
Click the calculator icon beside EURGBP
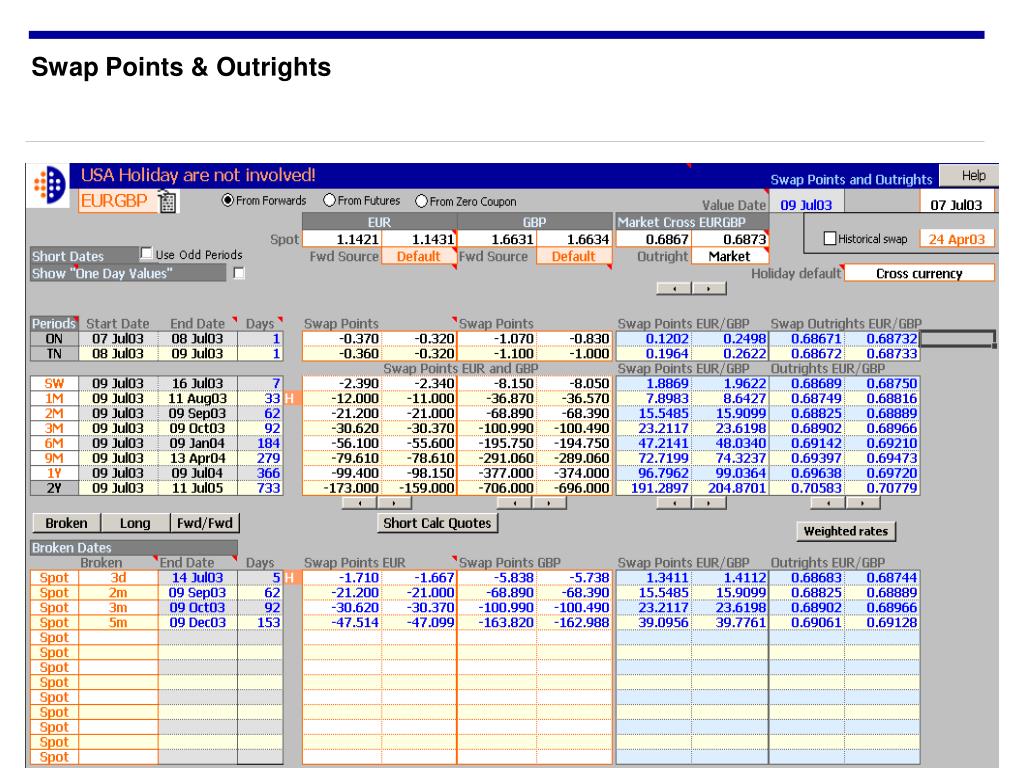(167, 202)
